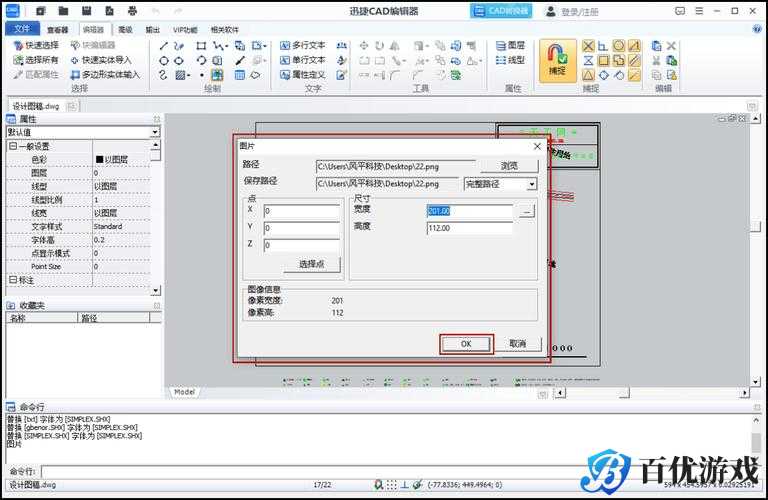
Task: Open the Polyline tool dropdown arrow
Action: coord(226,46)
